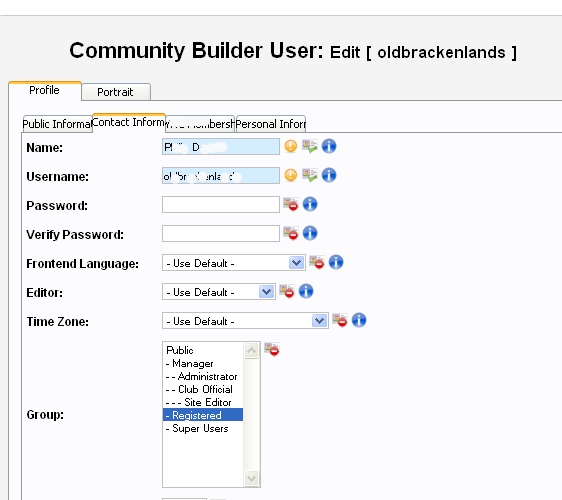Viewport: 562px width, 500px height.
Task: Open the blue info icon for Verify Password
Action: coord(310,233)
